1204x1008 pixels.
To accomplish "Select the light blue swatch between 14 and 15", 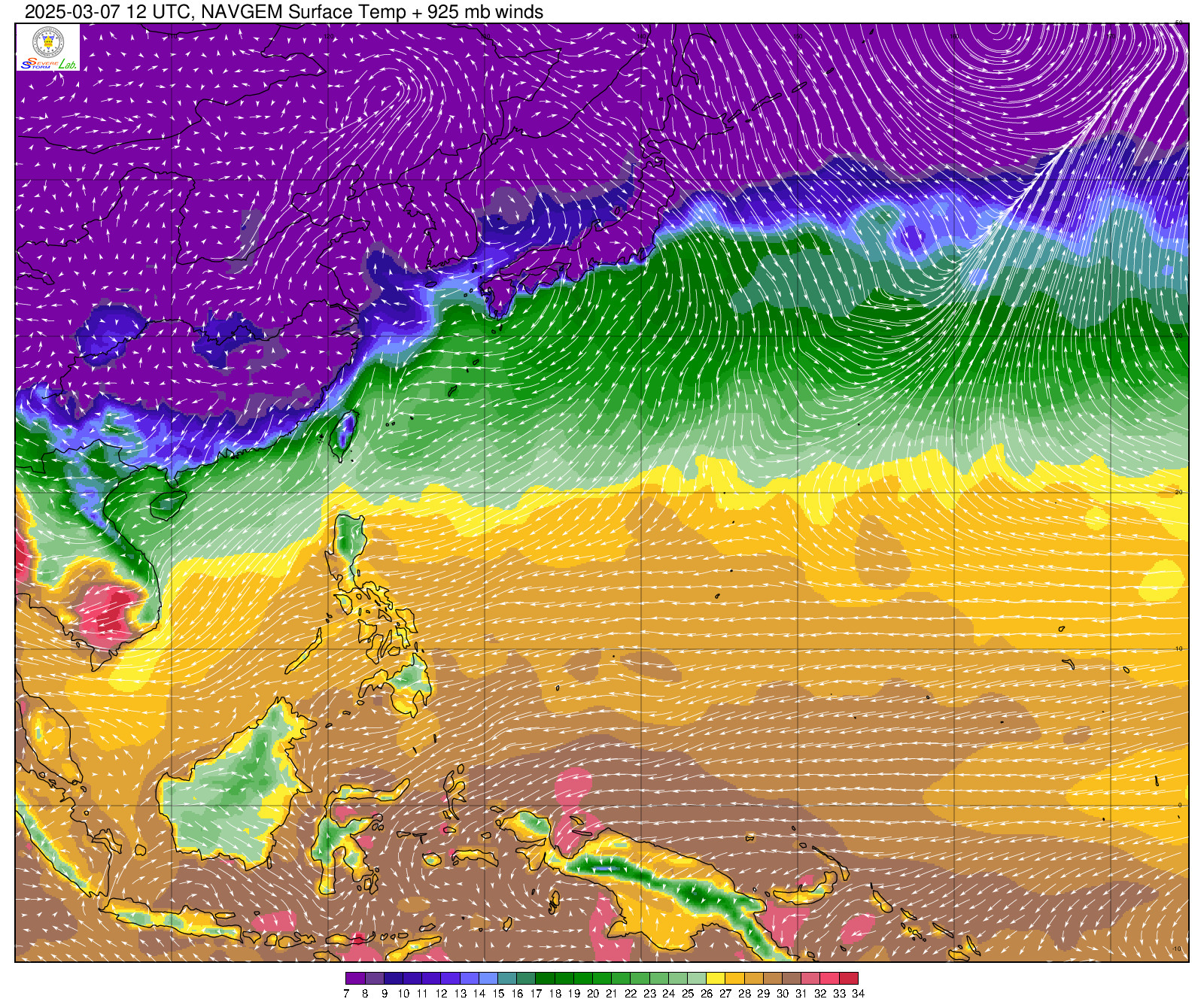I will tap(488, 978).
